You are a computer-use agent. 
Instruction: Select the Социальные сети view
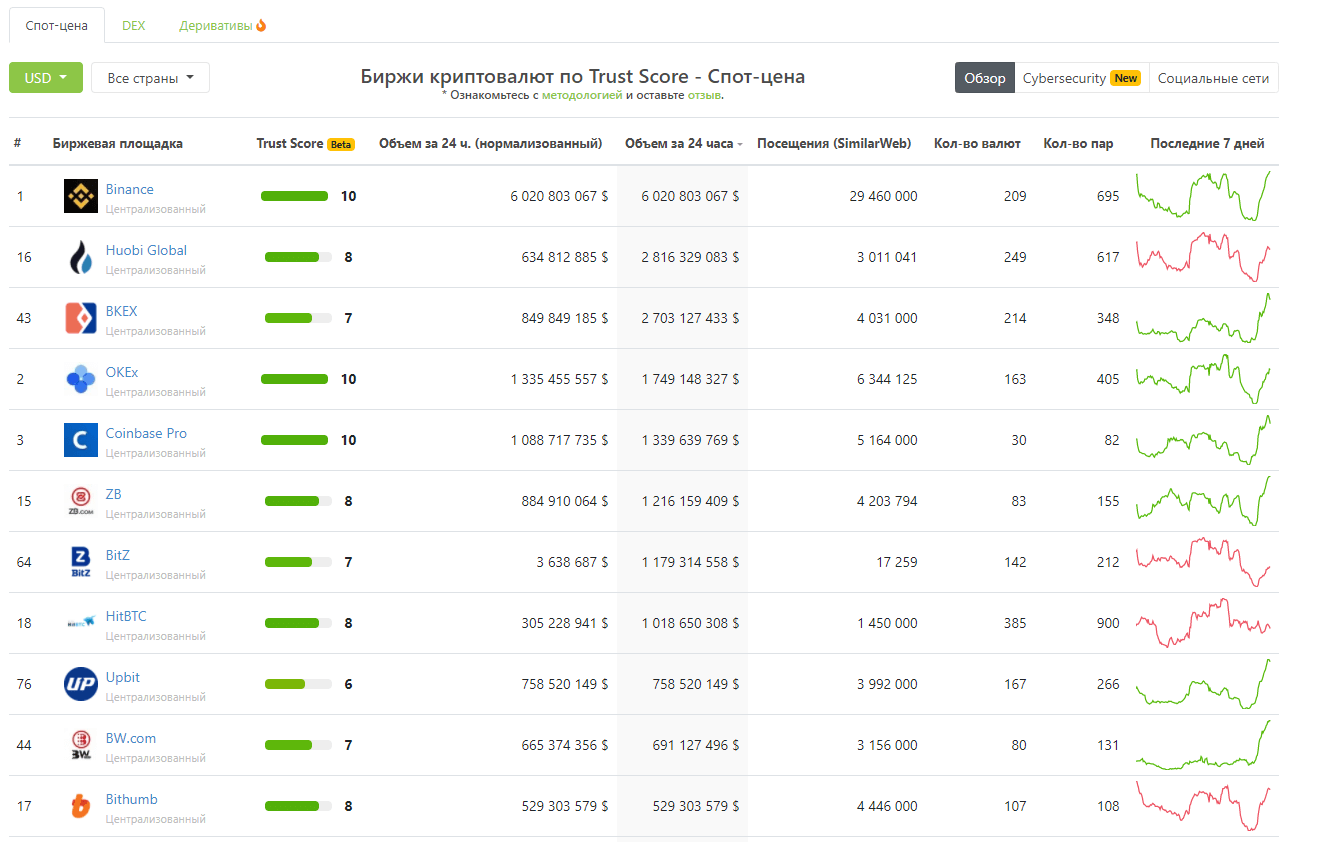click(x=1214, y=78)
